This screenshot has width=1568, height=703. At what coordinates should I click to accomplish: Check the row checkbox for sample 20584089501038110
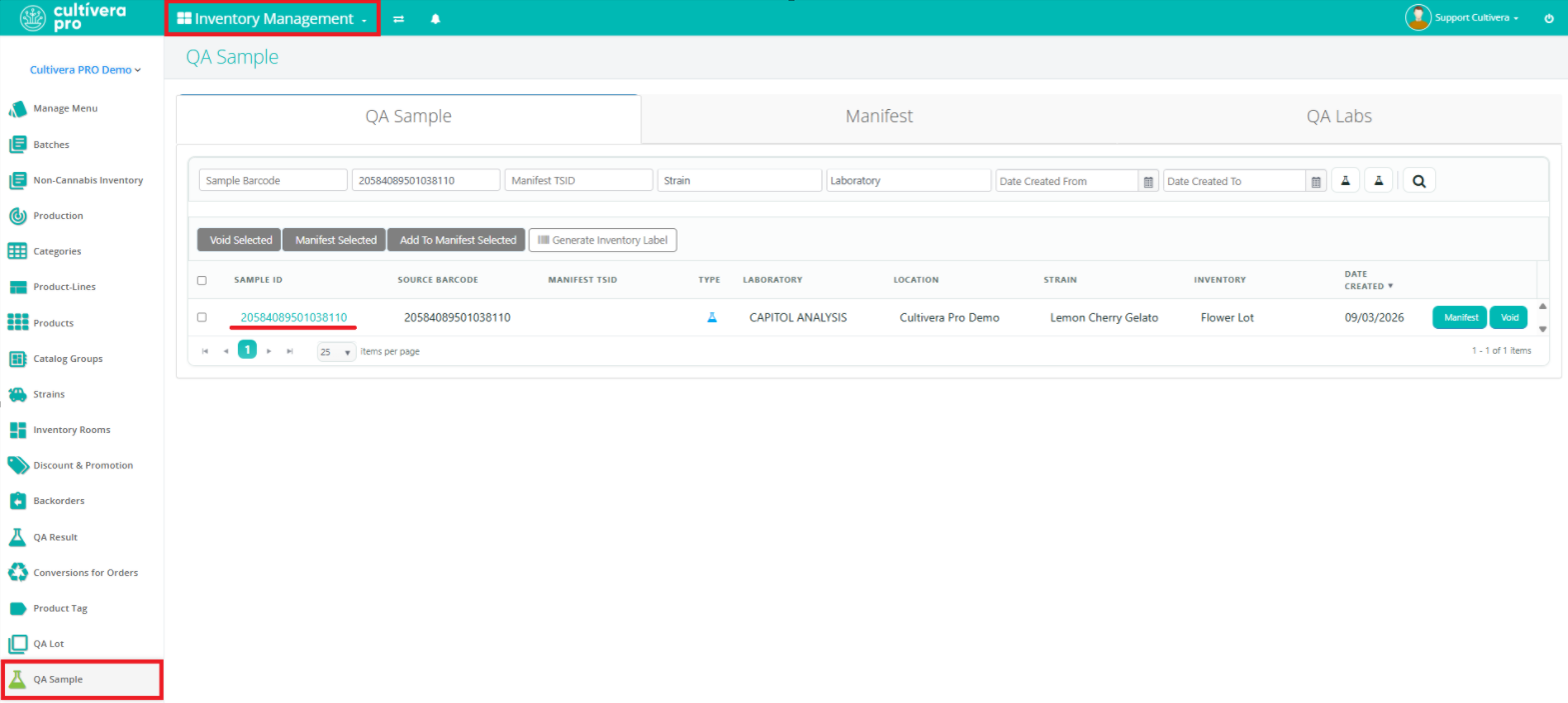pyautogui.click(x=202, y=317)
